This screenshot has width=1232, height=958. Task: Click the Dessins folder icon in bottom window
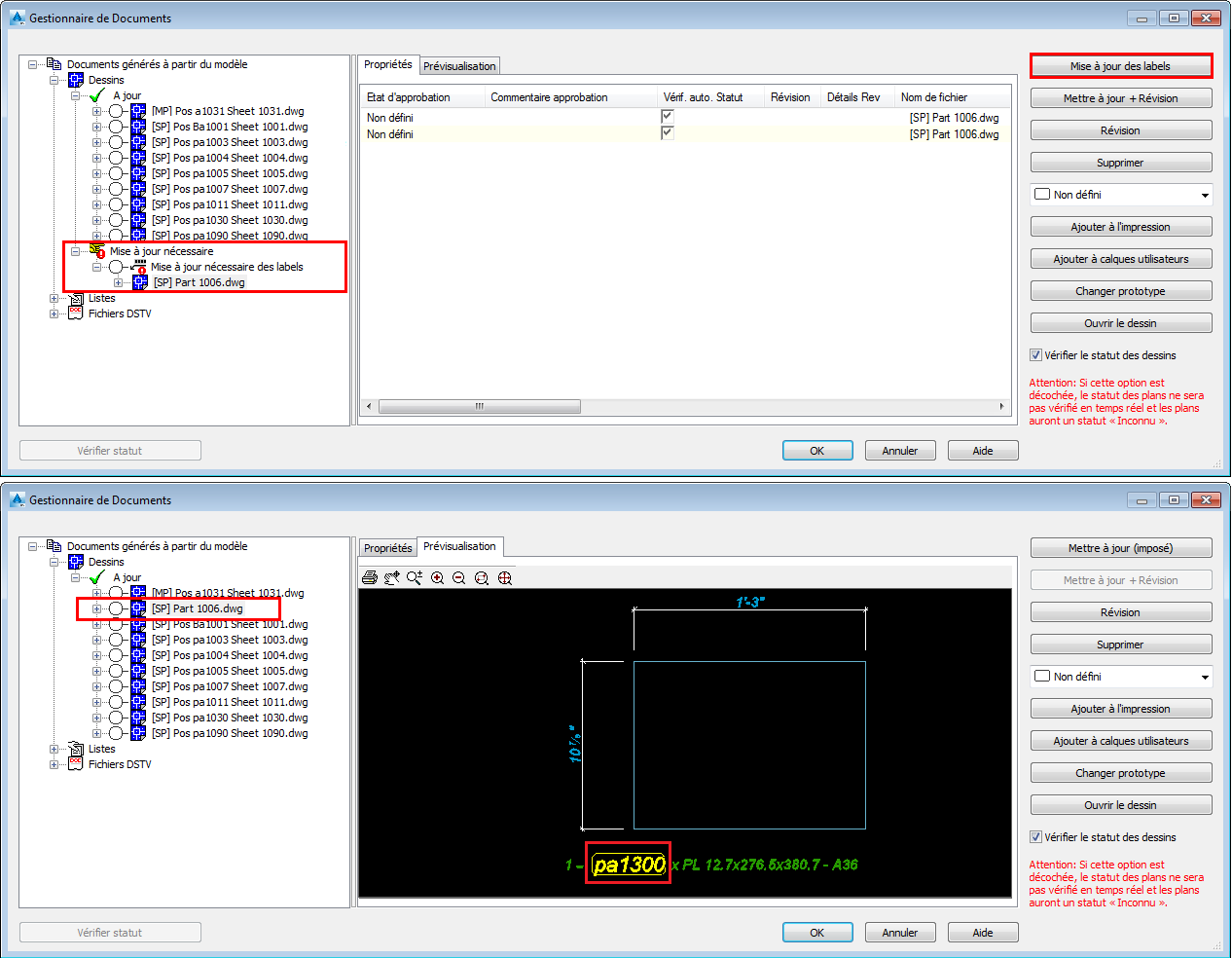[x=76, y=562]
